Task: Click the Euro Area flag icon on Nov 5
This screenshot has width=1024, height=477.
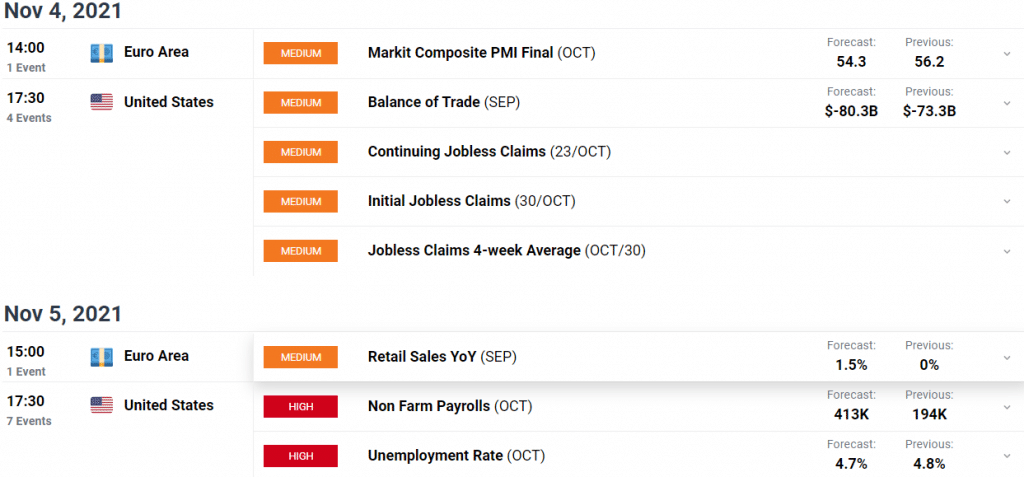Action: [x=101, y=357]
